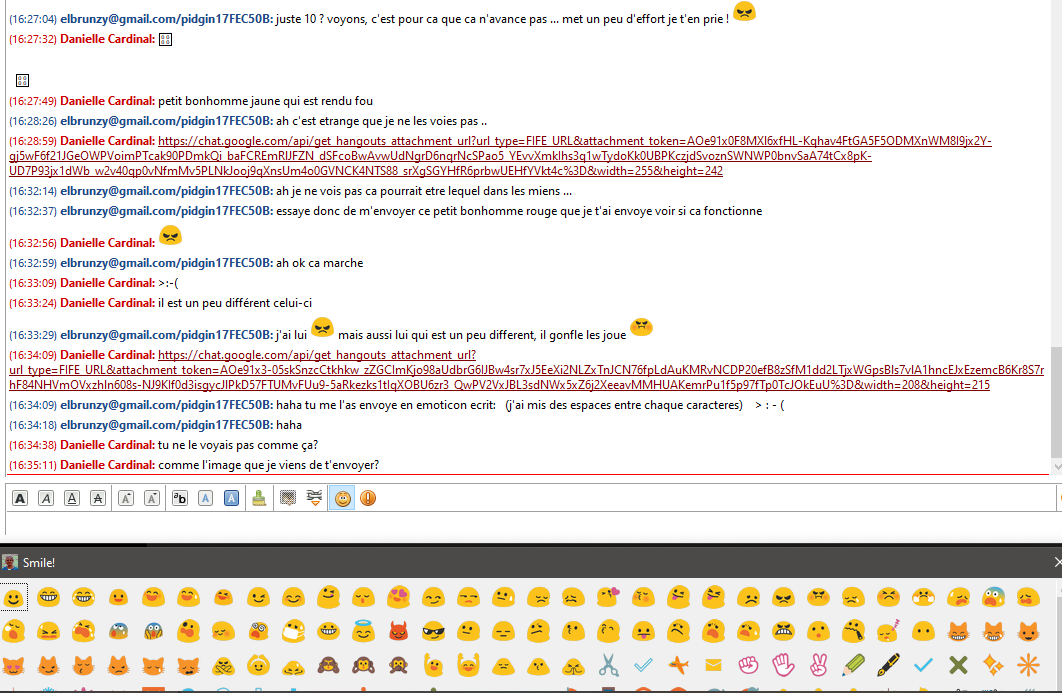1062x693 pixels.
Task: Pick the hear-no-evil monkey emoji
Action: [364, 666]
